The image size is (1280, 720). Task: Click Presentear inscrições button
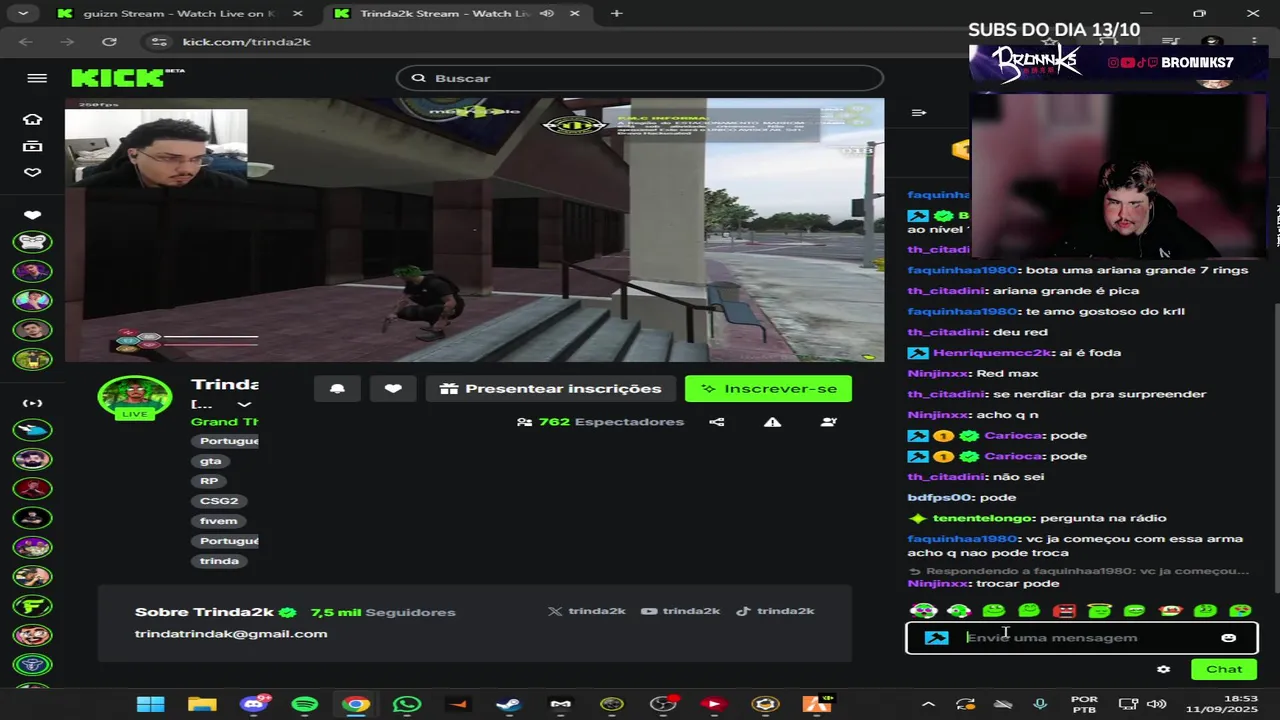[550, 389]
